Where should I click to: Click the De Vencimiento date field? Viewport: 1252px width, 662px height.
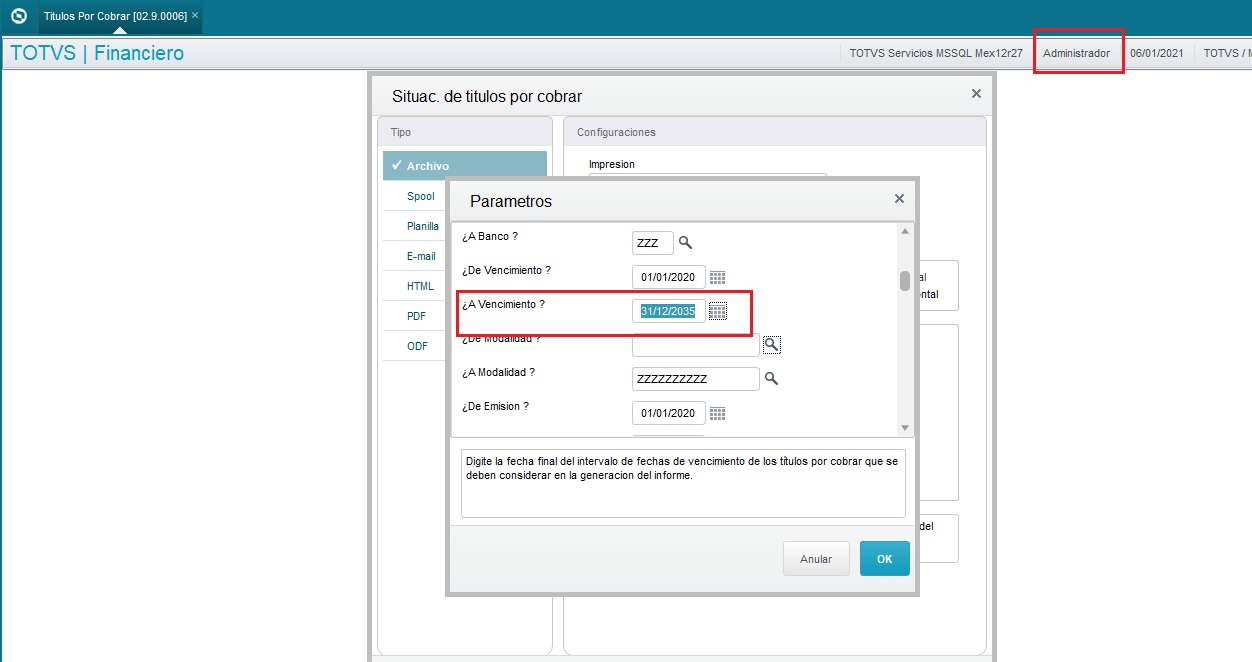click(669, 277)
